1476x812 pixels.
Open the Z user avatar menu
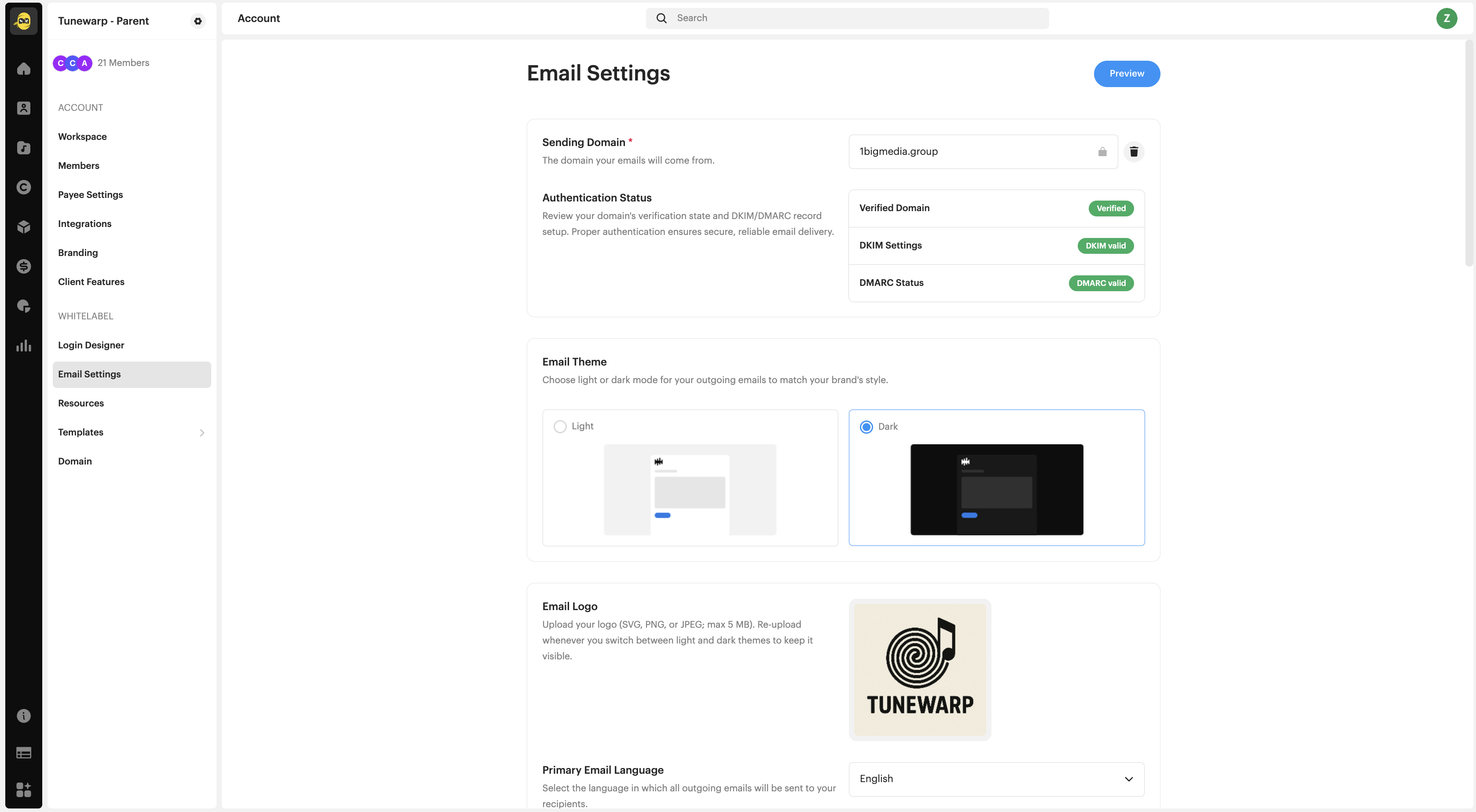coord(1446,18)
